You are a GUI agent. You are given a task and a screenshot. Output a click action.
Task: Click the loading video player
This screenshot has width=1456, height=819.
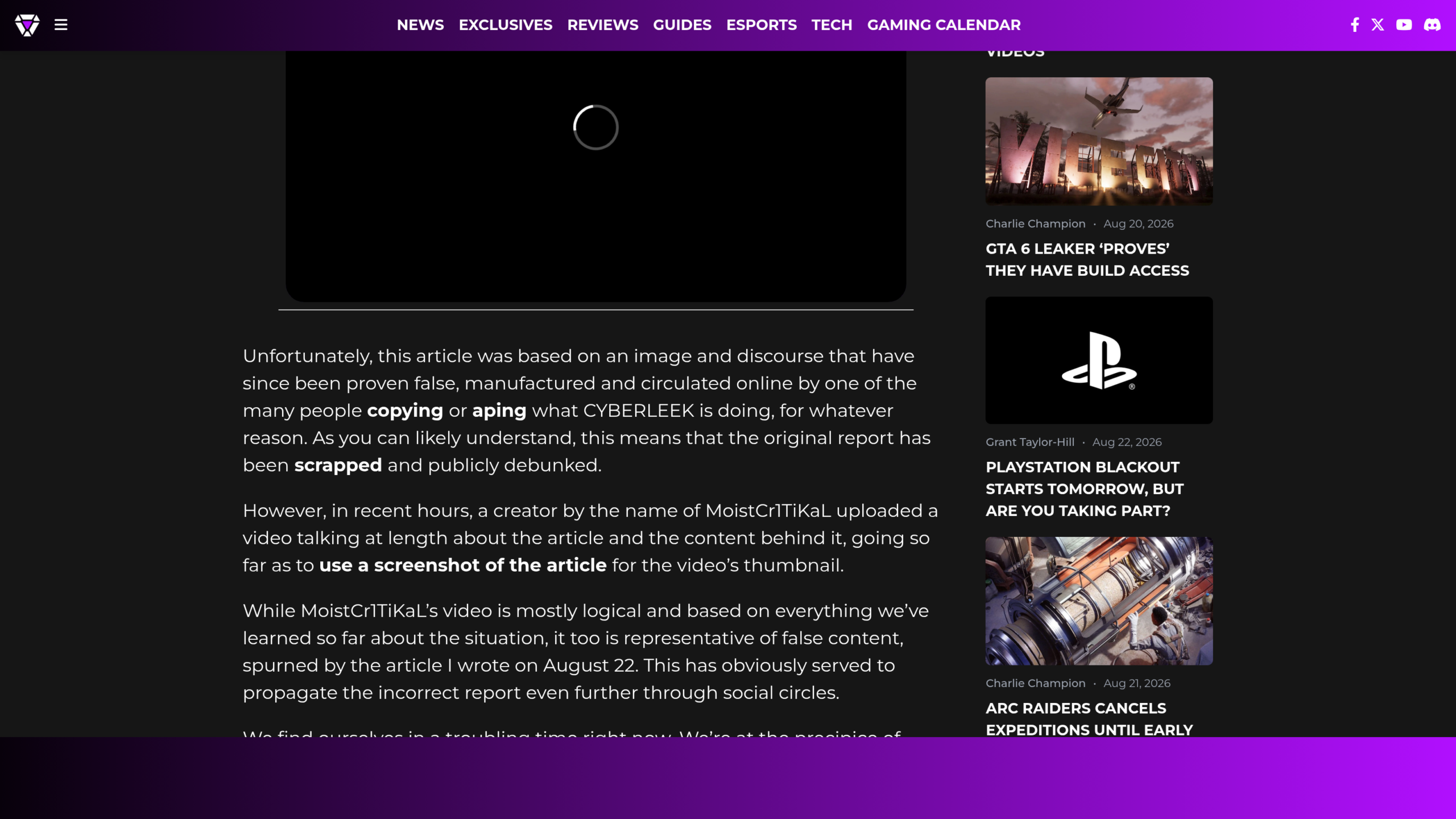[595, 176]
